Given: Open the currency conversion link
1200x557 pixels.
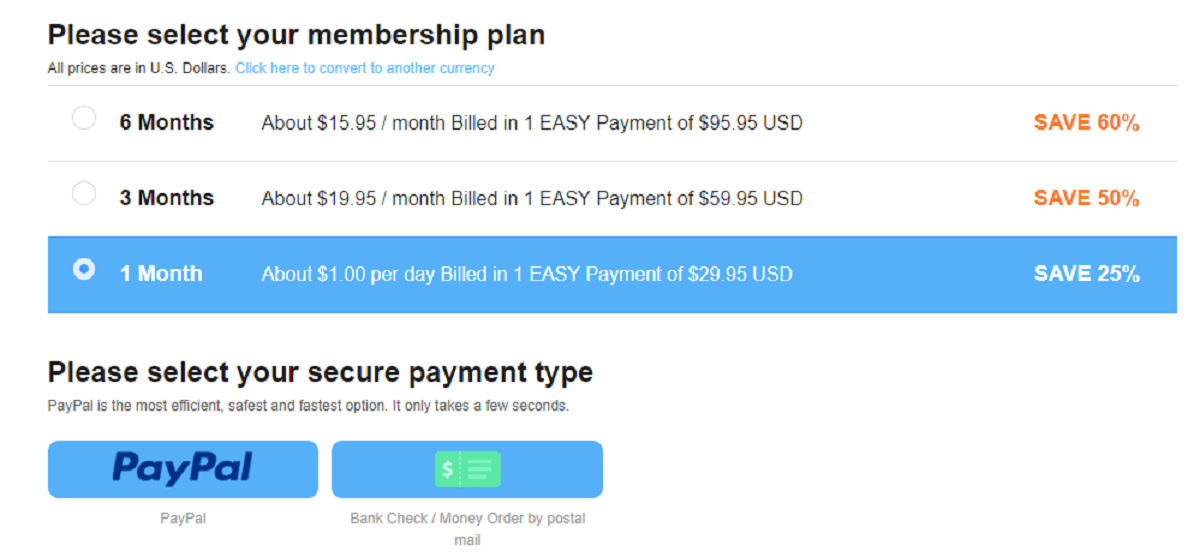Looking at the screenshot, I should (364, 69).
